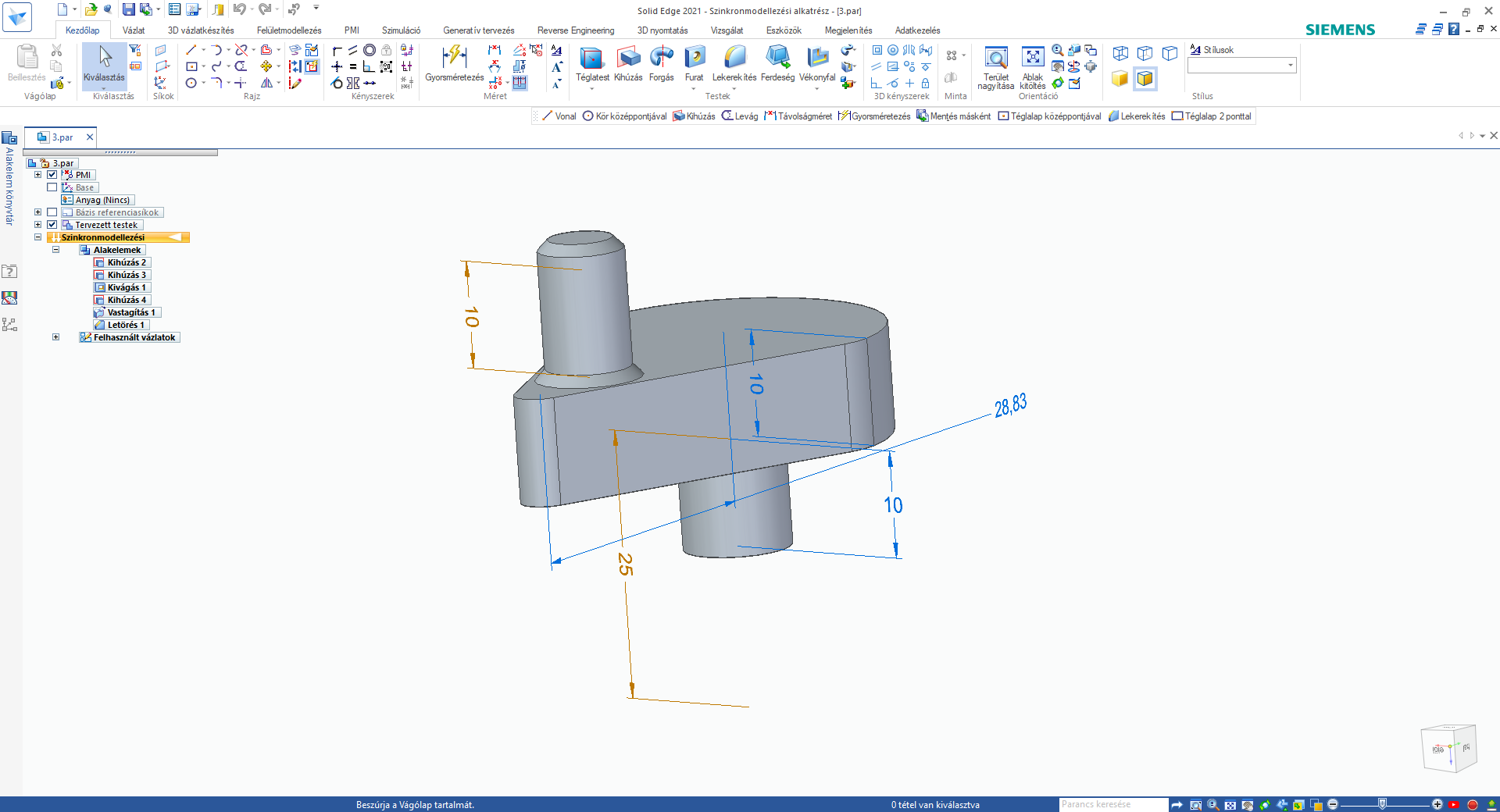Open the Szimuláció tab
This screenshot has height=812, width=1500.
point(400,30)
